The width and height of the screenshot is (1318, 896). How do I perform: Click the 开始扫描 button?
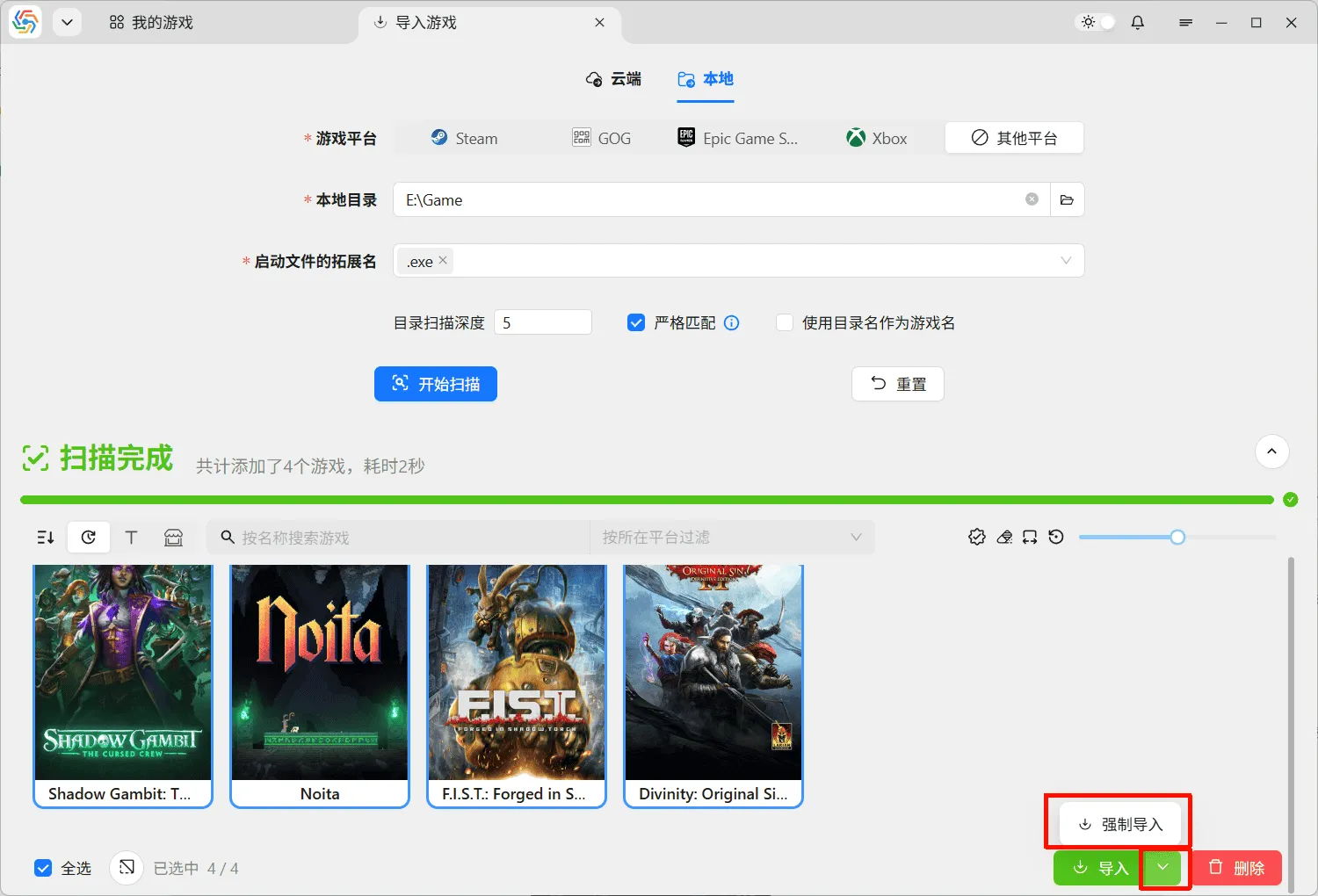[436, 384]
